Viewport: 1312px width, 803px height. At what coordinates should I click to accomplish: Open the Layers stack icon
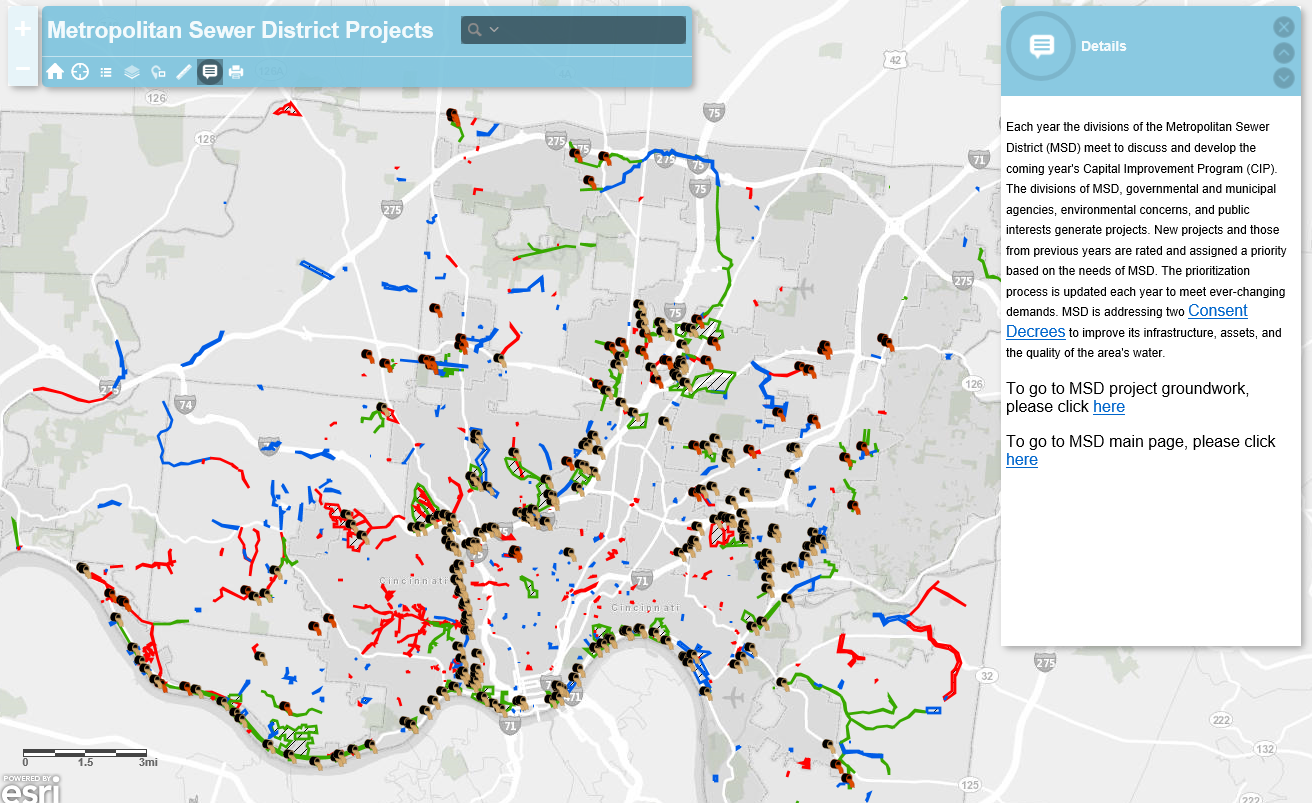tap(132, 72)
